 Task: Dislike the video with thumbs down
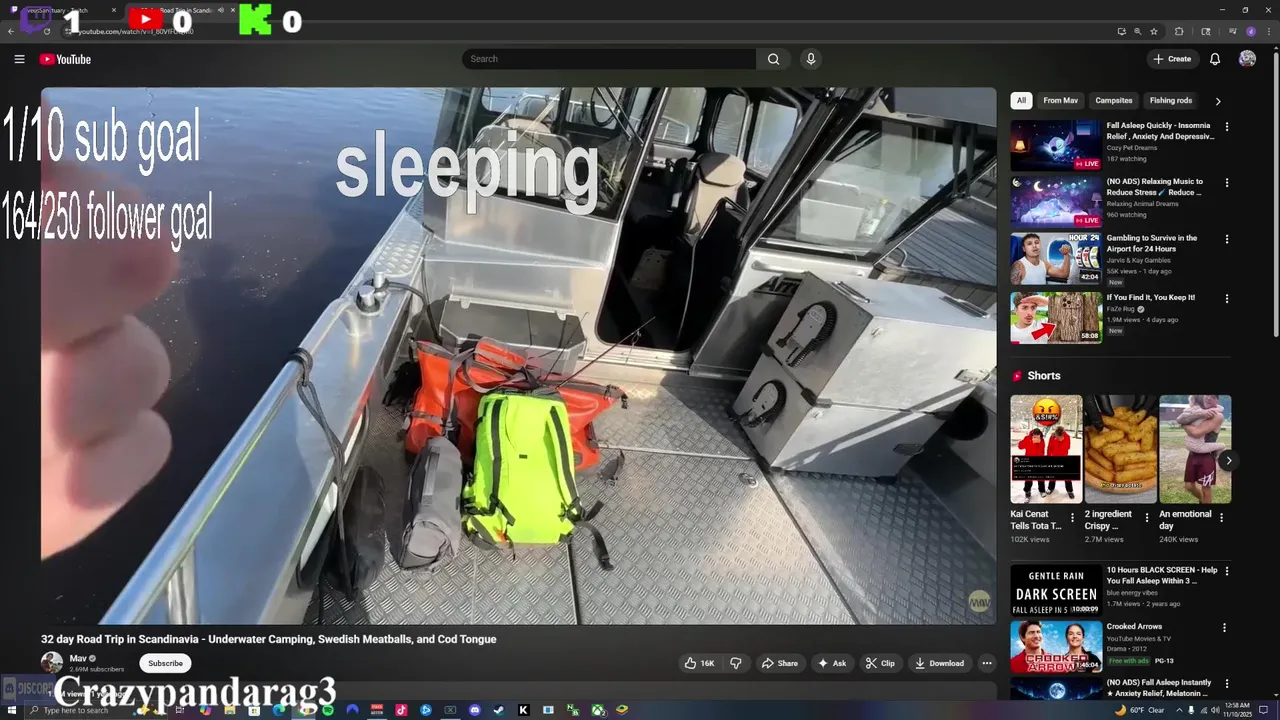tap(736, 663)
